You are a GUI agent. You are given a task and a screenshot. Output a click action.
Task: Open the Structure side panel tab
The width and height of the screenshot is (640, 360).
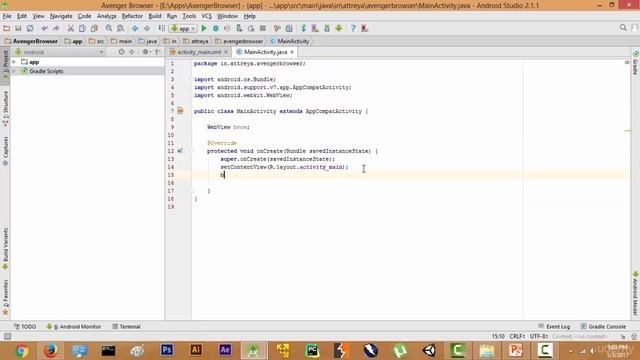[x=5, y=109]
